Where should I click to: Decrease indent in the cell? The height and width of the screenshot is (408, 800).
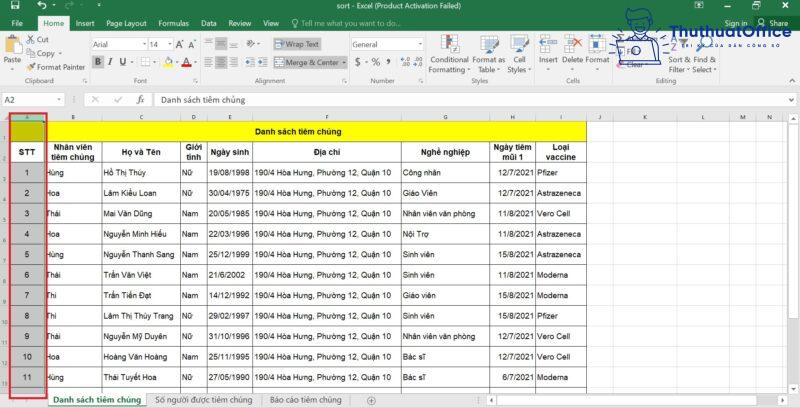[x=249, y=62]
